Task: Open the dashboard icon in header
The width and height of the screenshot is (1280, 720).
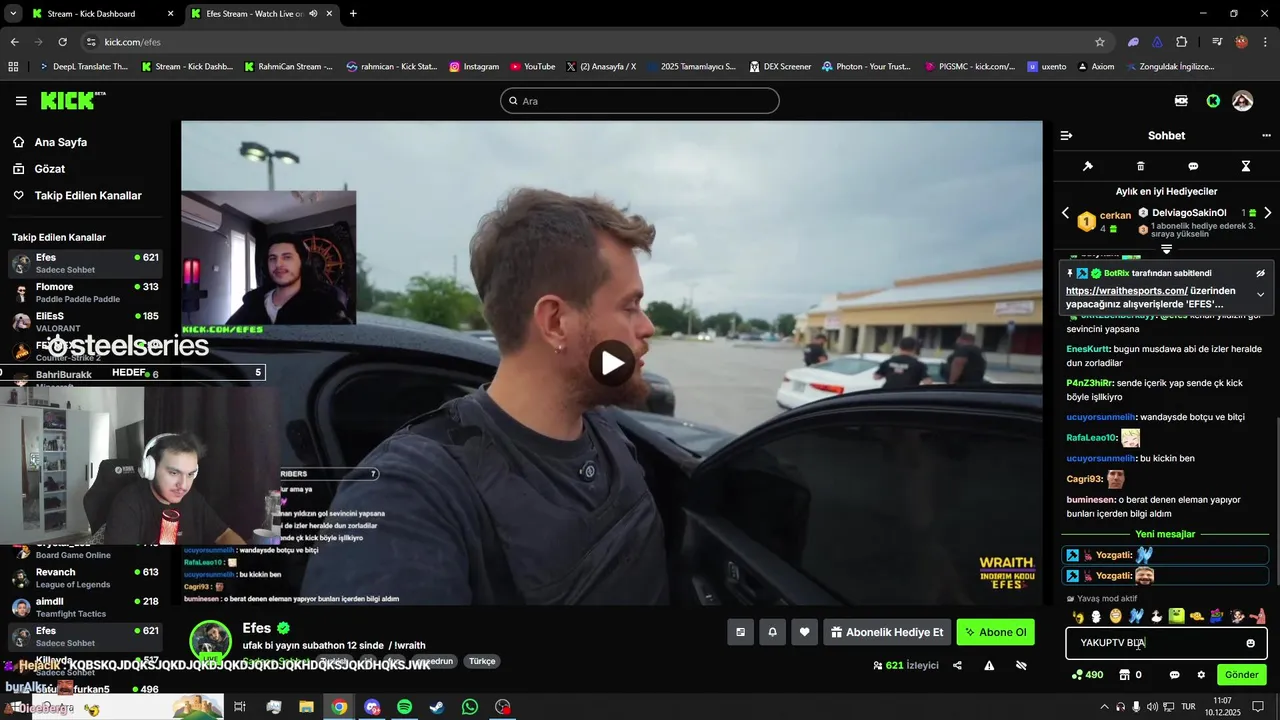Action: pos(1181,101)
